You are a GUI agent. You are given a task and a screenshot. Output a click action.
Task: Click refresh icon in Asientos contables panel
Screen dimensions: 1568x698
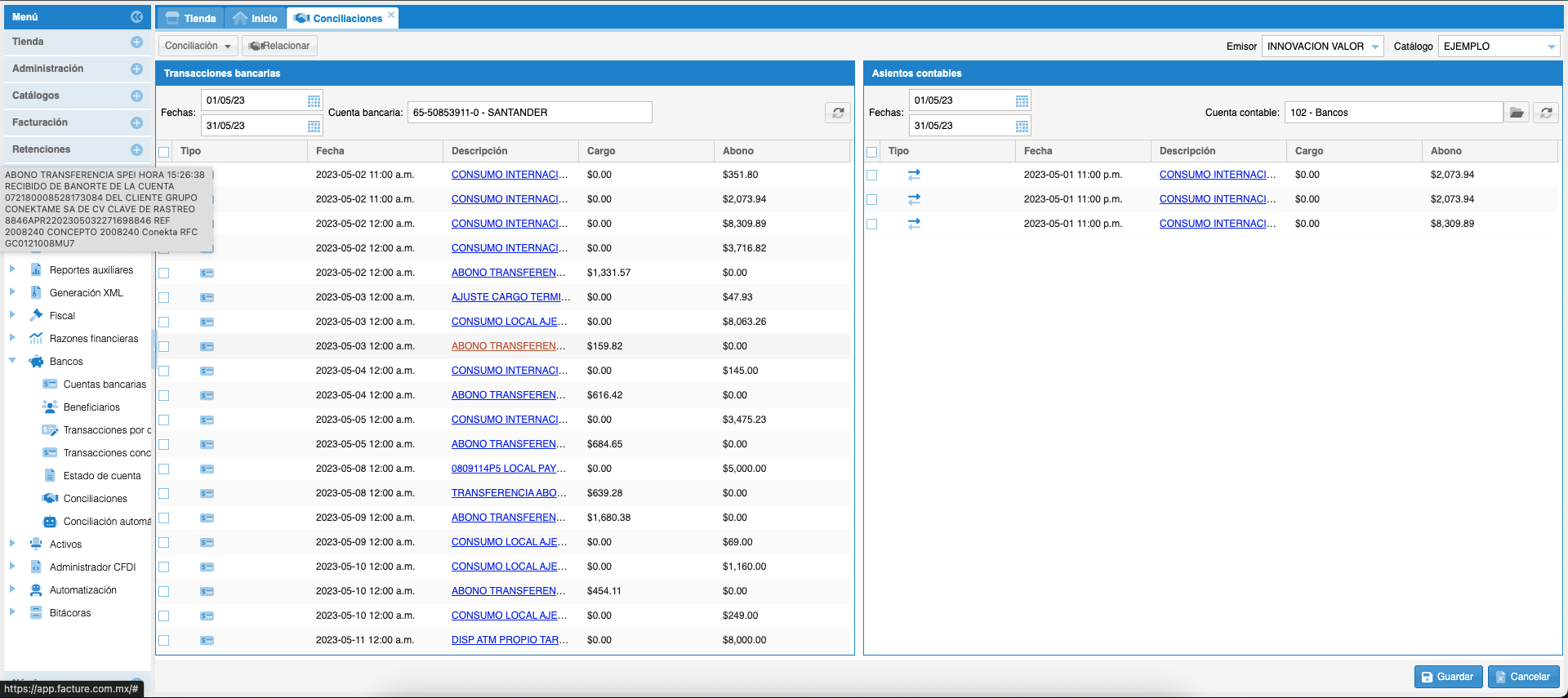[1546, 113]
